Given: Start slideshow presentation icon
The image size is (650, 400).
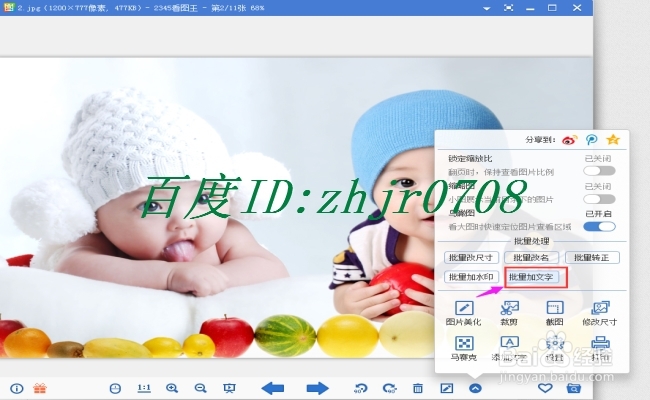Looking at the screenshot, I should pos(229,388).
